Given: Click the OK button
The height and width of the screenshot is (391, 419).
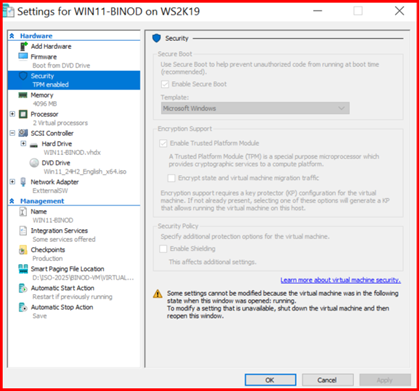Looking at the screenshot, I should click(x=270, y=380).
